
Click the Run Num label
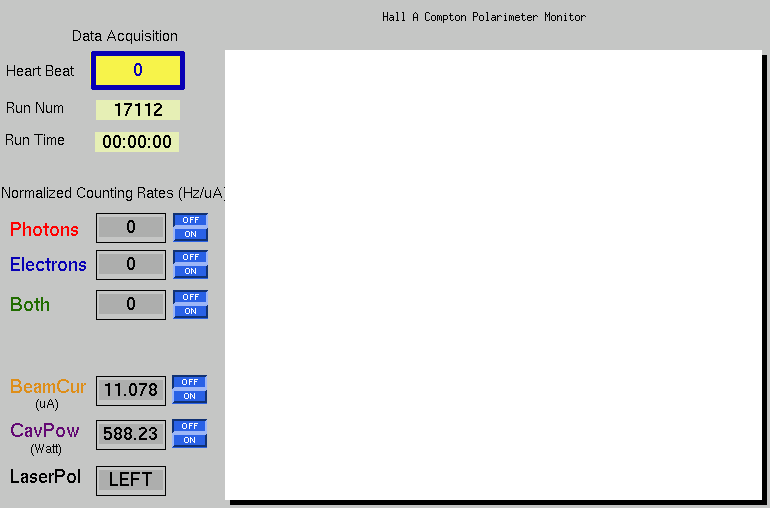pos(34,108)
